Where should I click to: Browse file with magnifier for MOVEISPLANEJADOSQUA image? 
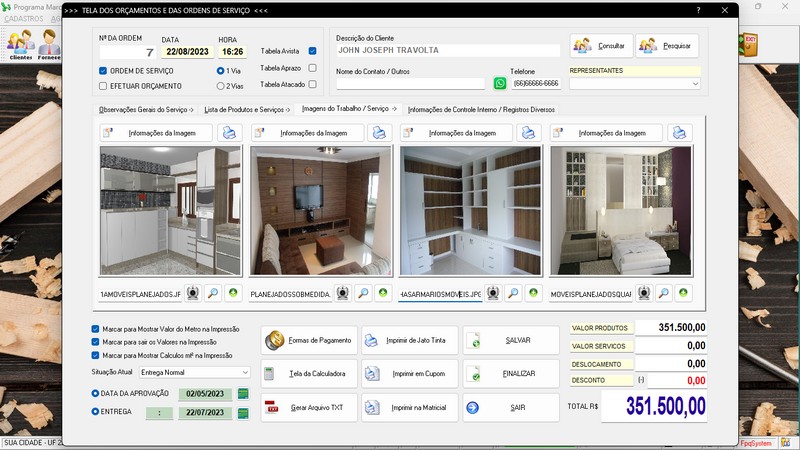click(x=664, y=293)
